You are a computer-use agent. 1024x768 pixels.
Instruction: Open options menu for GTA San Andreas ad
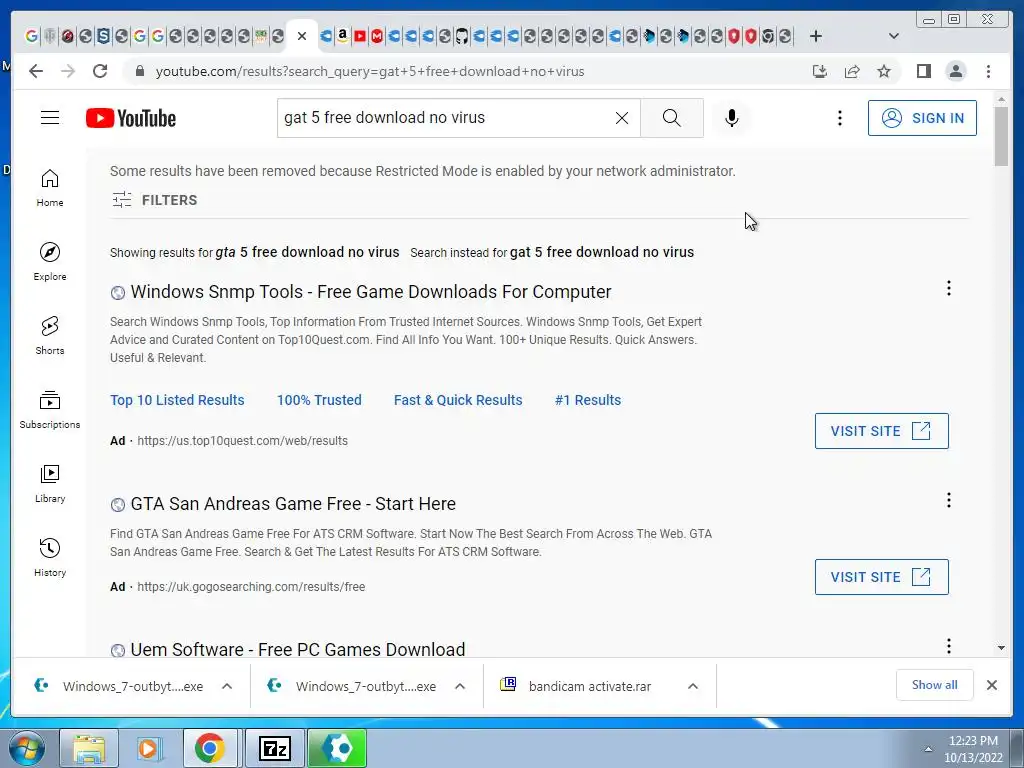(x=948, y=500)
